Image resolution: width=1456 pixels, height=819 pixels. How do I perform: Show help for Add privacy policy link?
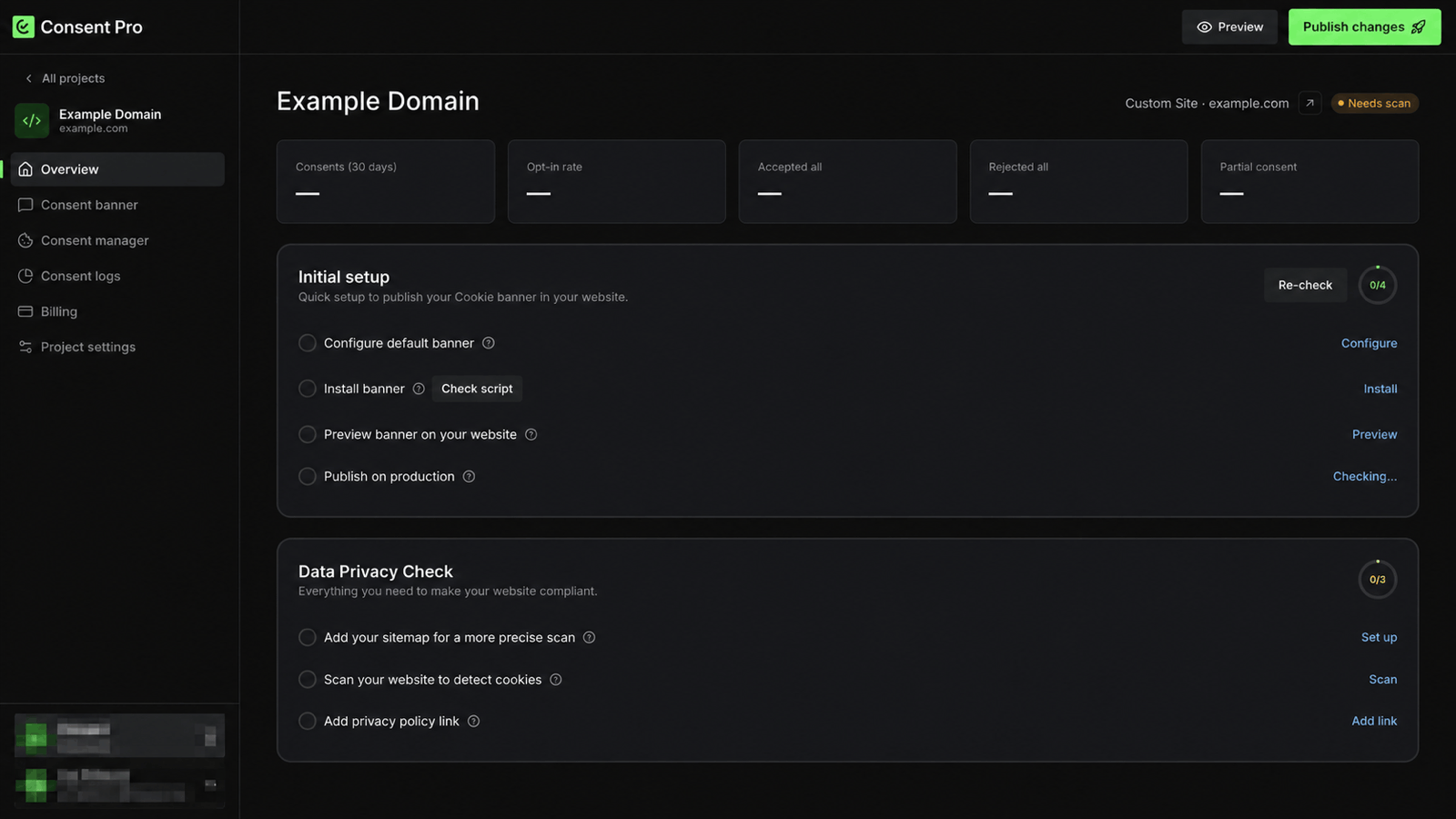[x=473, y=722]
